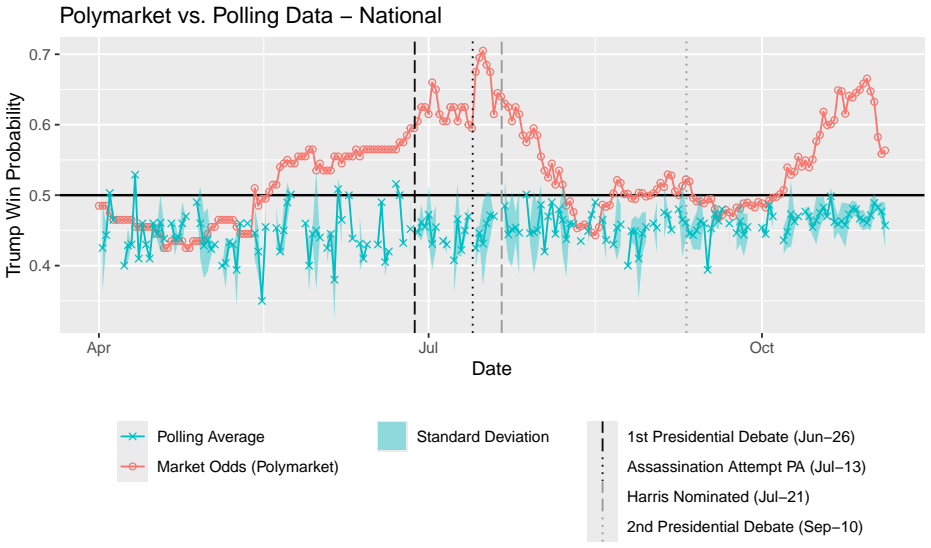Click the Market Odds (Polymarket) legend label
The width and height of the screenshot is (931, 548).
(248, 467)
